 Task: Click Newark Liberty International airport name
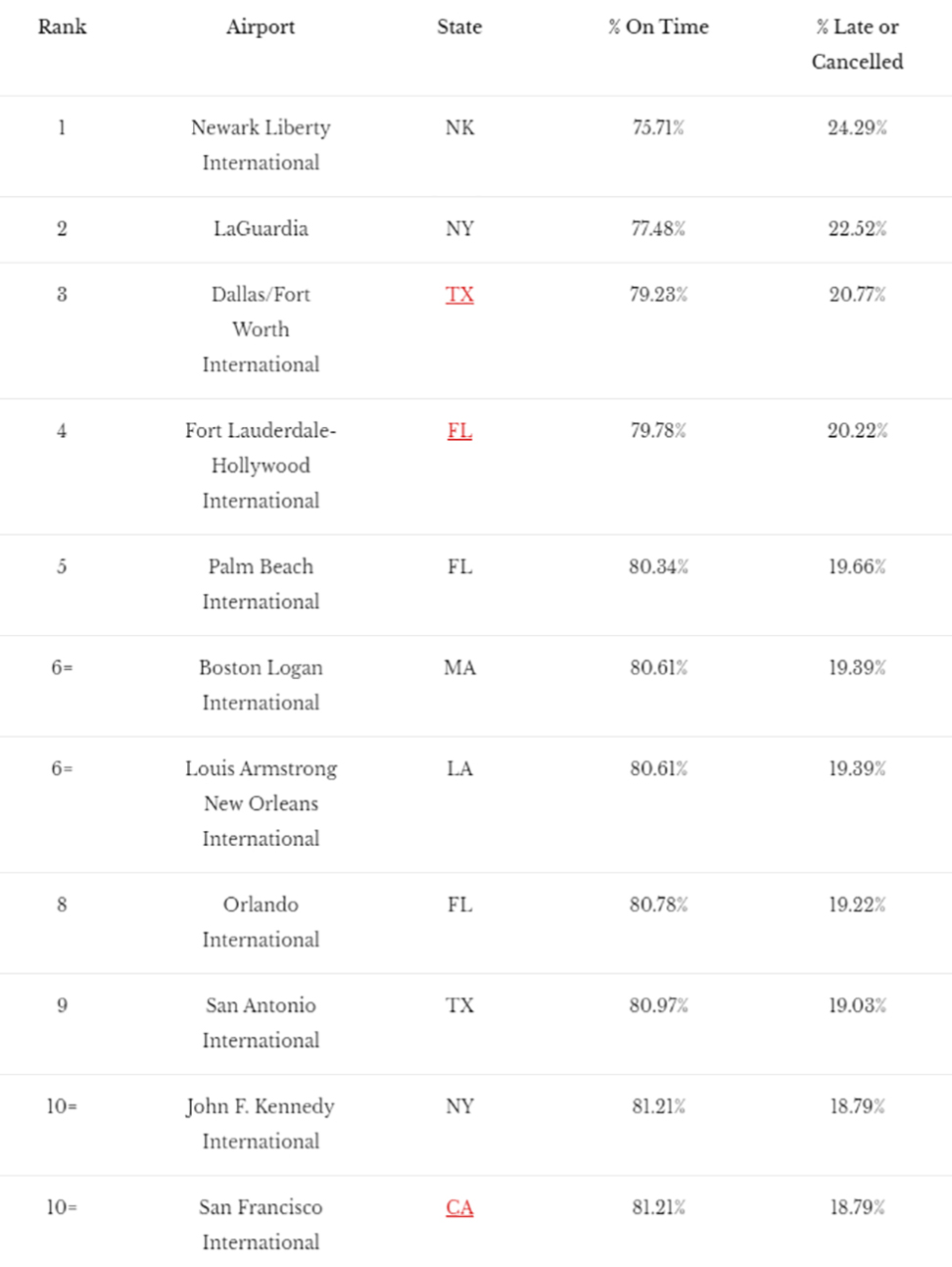(x=261, y=145)
